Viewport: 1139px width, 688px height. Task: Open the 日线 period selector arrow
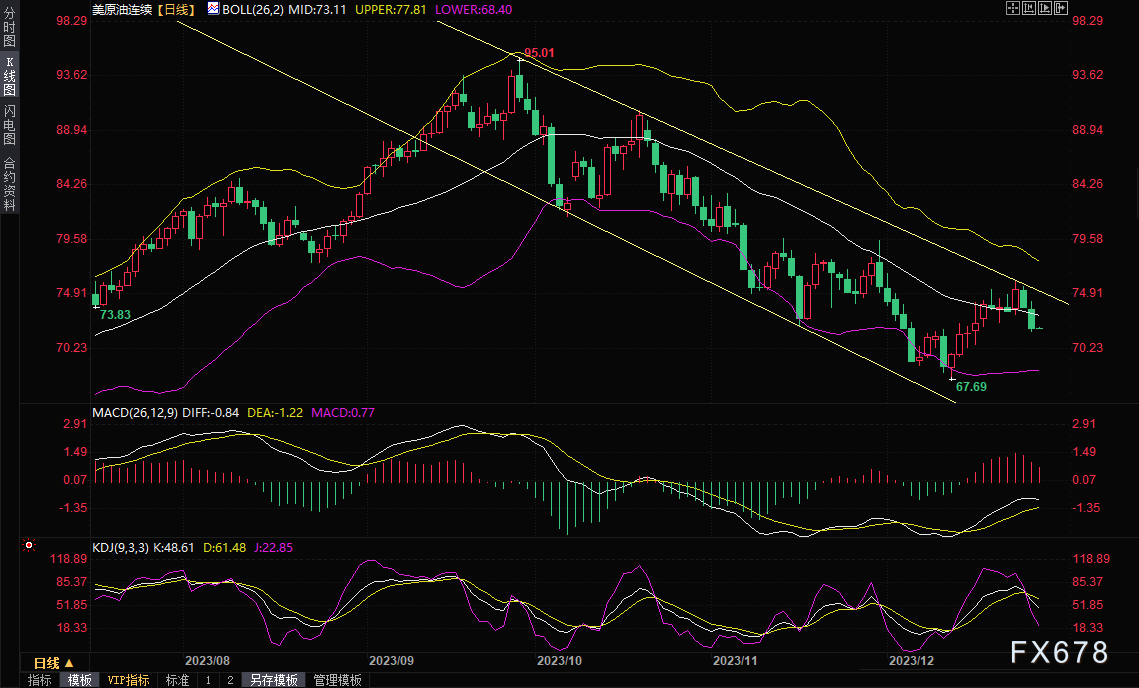pos(69,663)
